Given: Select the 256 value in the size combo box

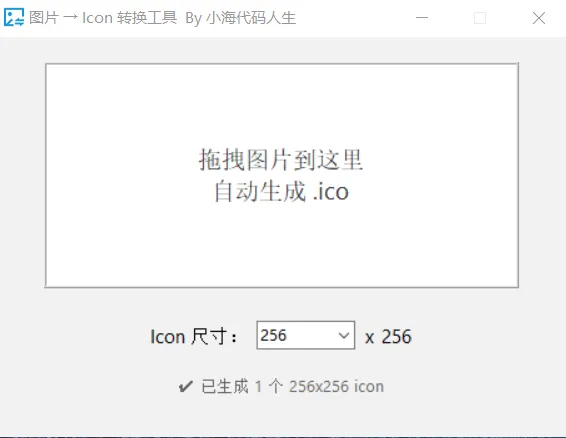Looking at the screenshot, I should pyautogui.click(x=274, y=335).
